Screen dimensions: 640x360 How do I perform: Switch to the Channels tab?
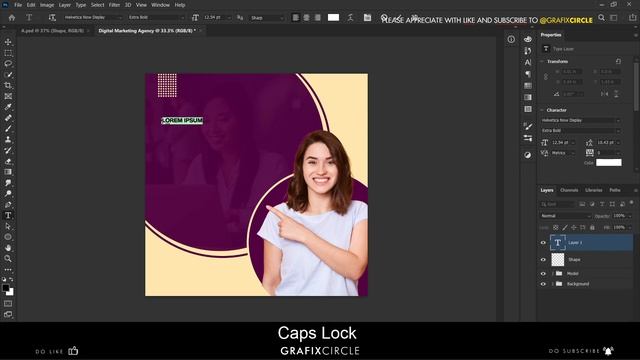coord(569,190)
